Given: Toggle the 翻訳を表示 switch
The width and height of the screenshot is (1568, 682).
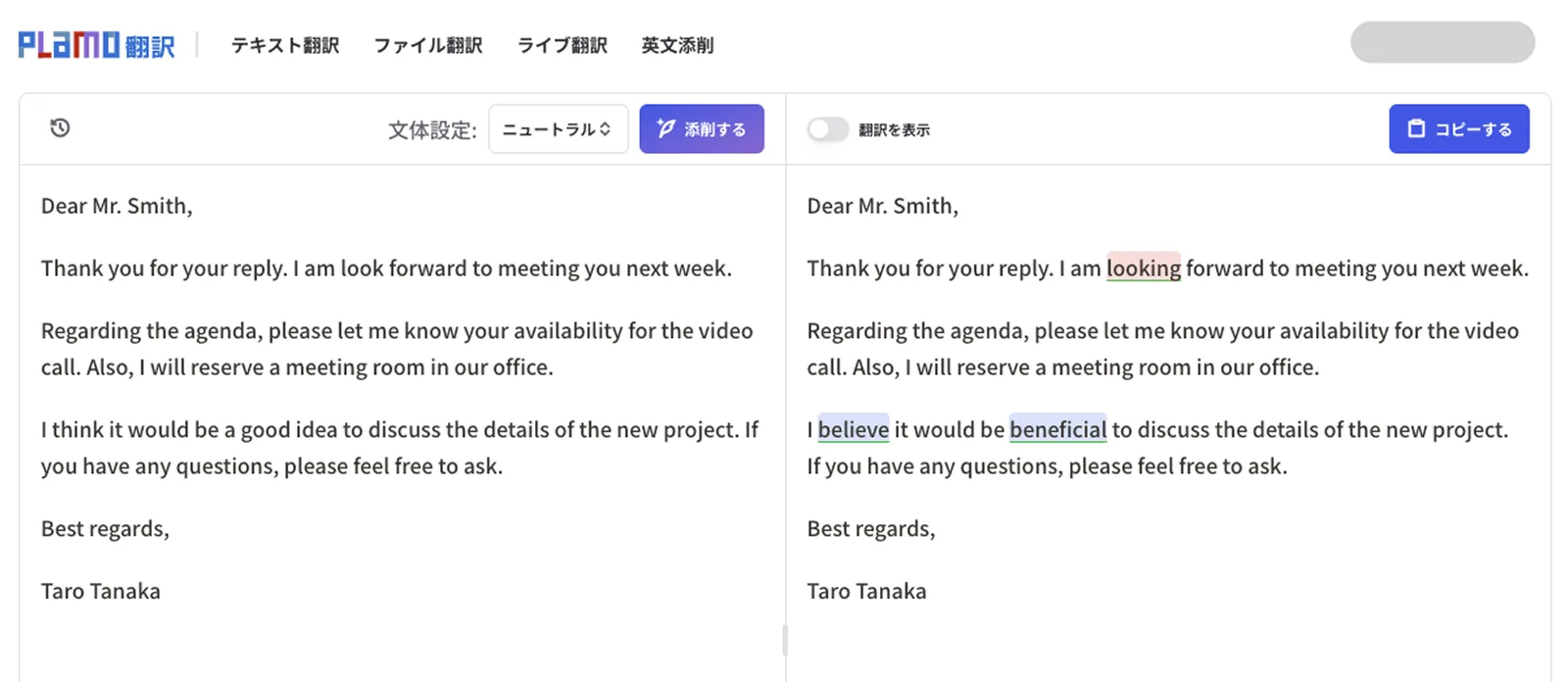Looking at the screenshot, I should (827, 129).
